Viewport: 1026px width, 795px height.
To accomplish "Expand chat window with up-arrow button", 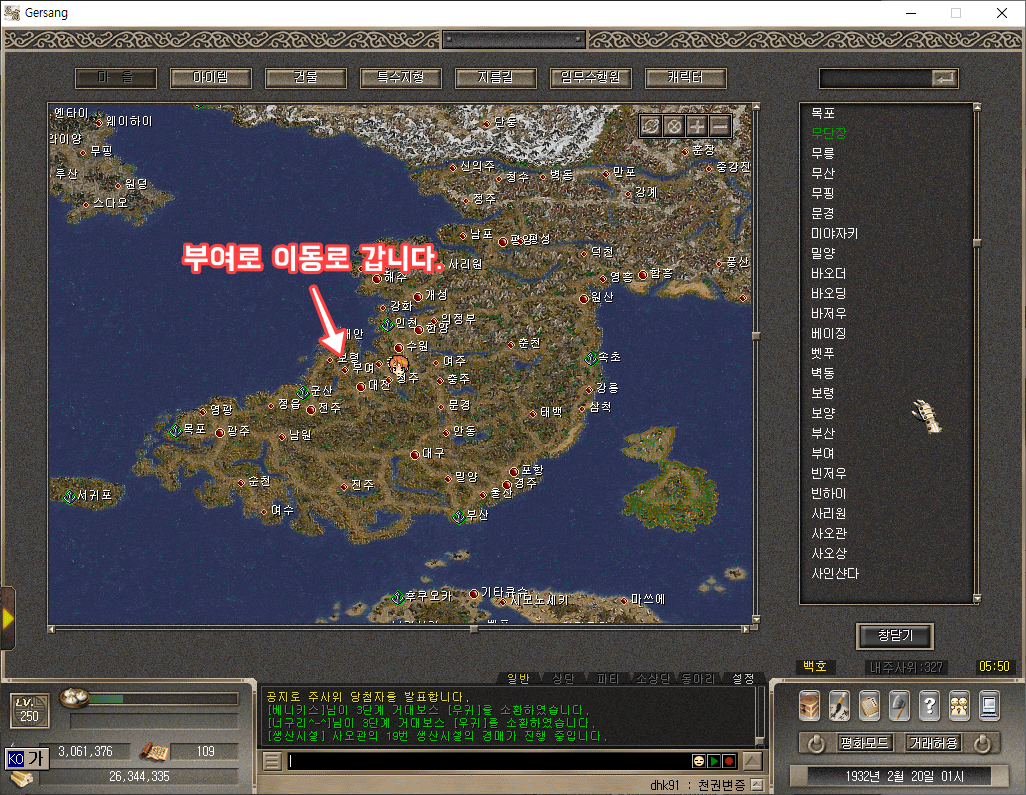I will (x=752, y=761).
